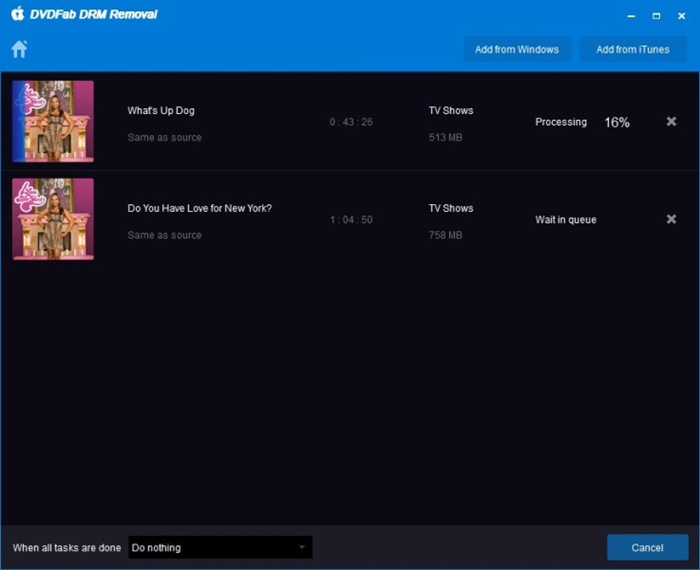This screenshot has height=570, width=700.
Task: Click the 0 : 43 : 26 duration
Action: click(x=351, y=122)
